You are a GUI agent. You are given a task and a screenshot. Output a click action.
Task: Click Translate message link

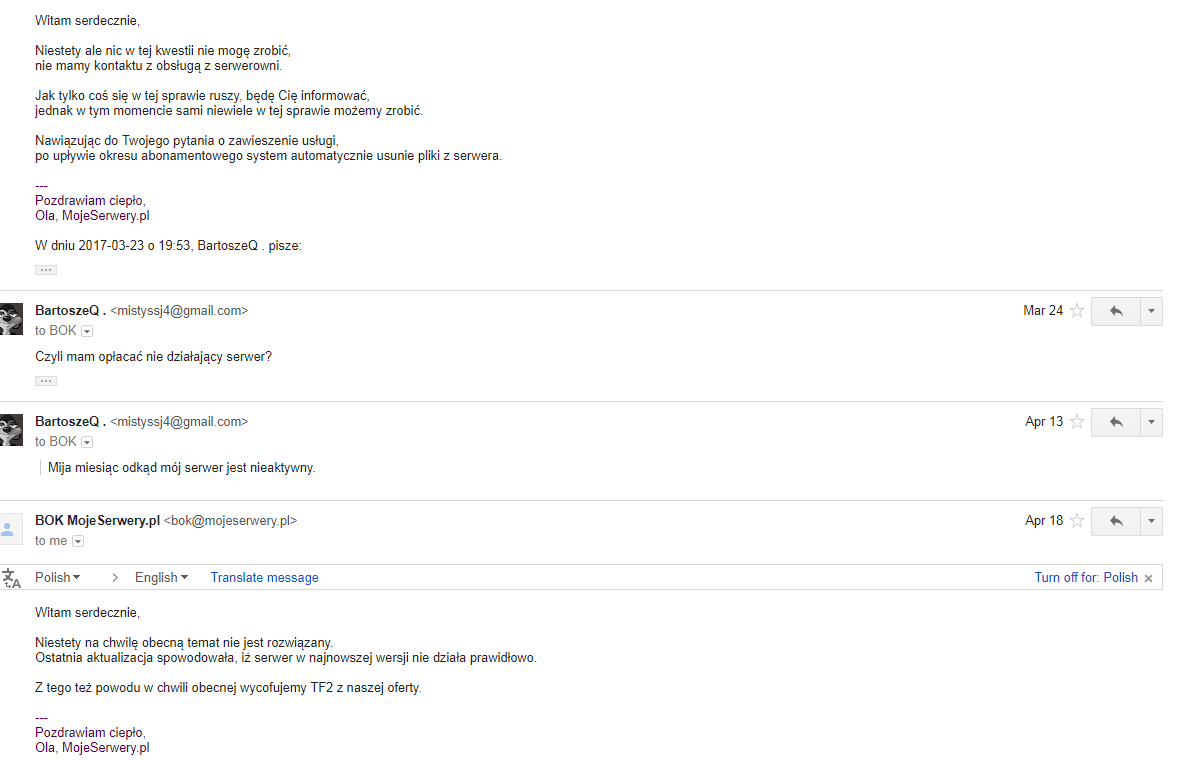(264, 577)
